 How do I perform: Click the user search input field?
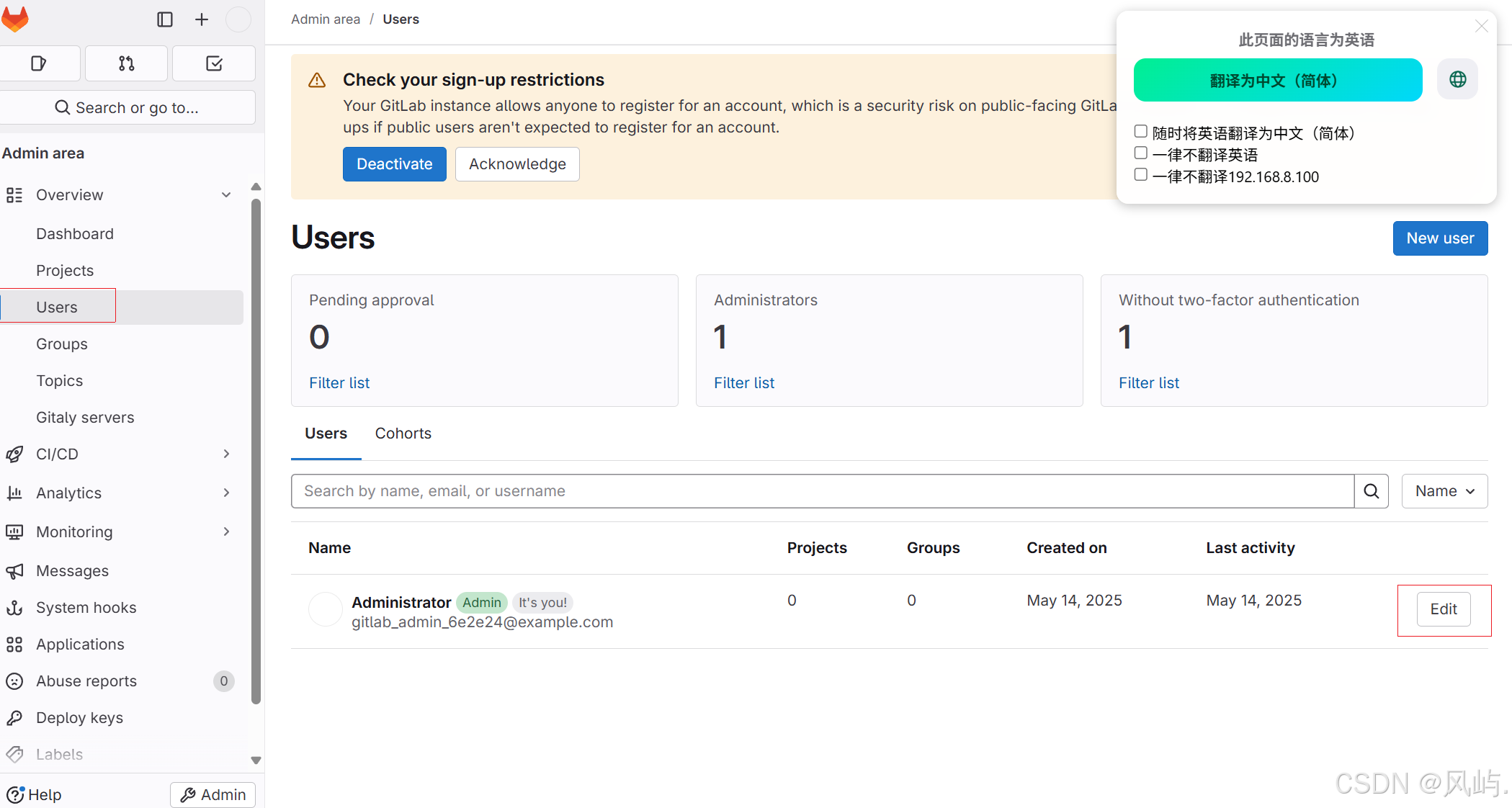click(x=822, y=491)
